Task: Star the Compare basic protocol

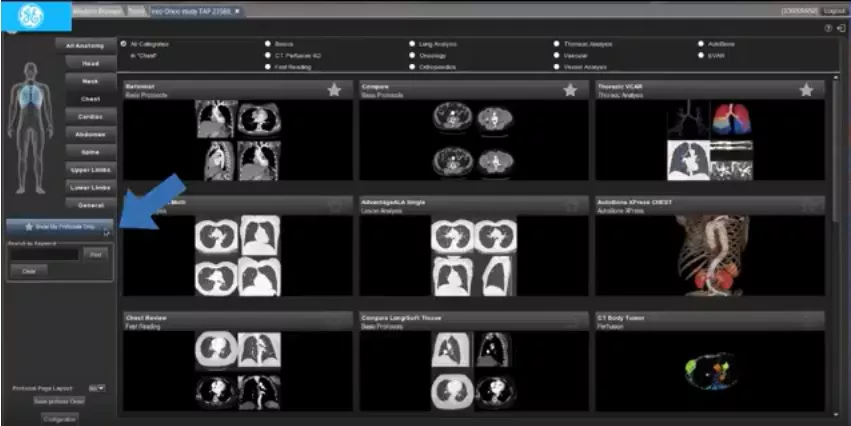Action: [570, 90]
